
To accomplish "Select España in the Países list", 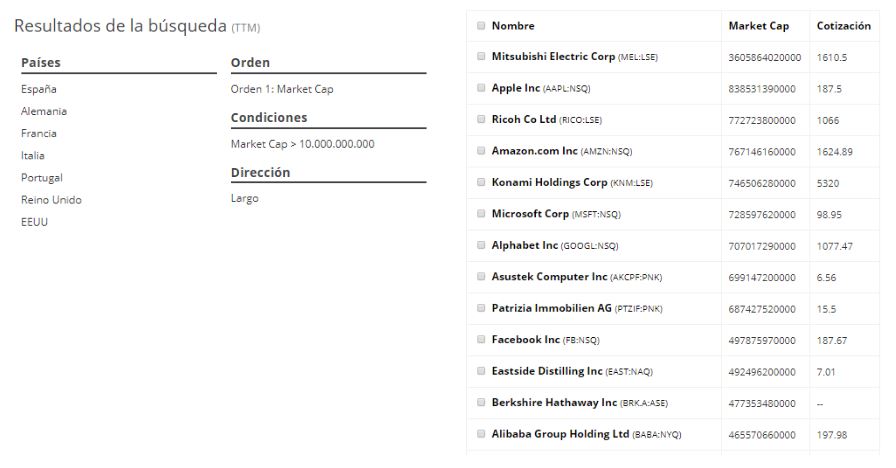I will click(39, 89).
